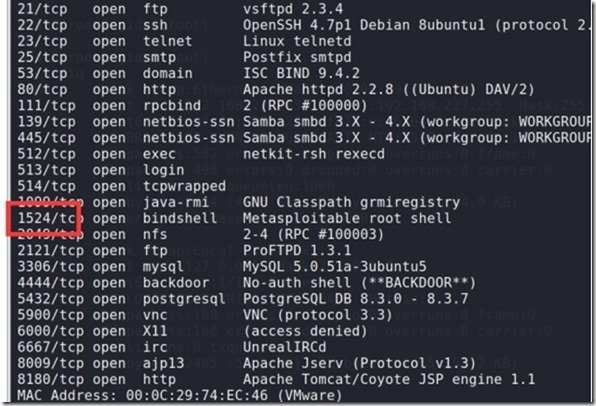This screenshot has width=596, height=406.
Task: Select the Linux telnetd service entry
Action: click(297, 41)
